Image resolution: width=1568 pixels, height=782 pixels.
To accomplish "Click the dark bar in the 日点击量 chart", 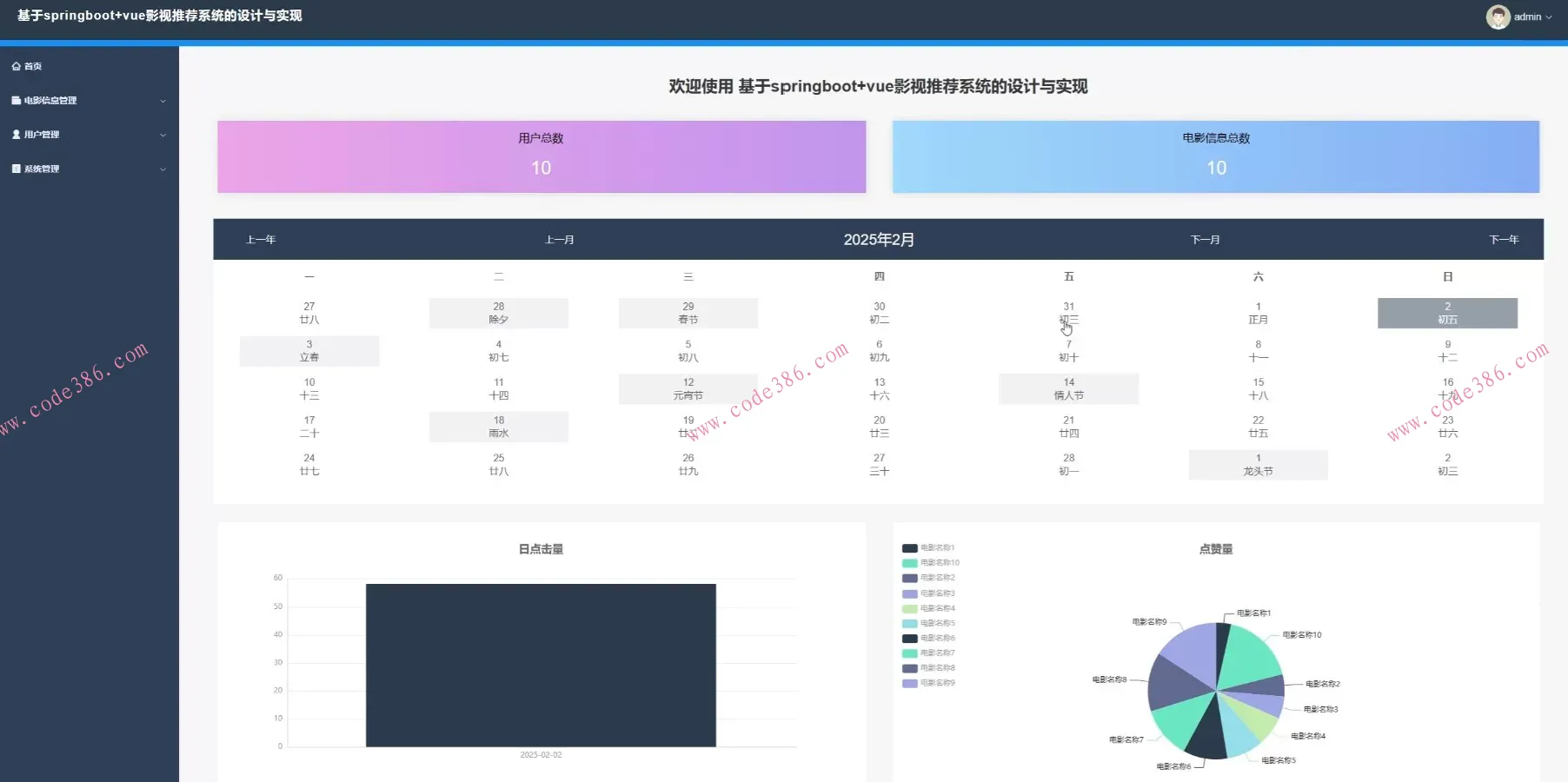I will click(x=541, y=666).
